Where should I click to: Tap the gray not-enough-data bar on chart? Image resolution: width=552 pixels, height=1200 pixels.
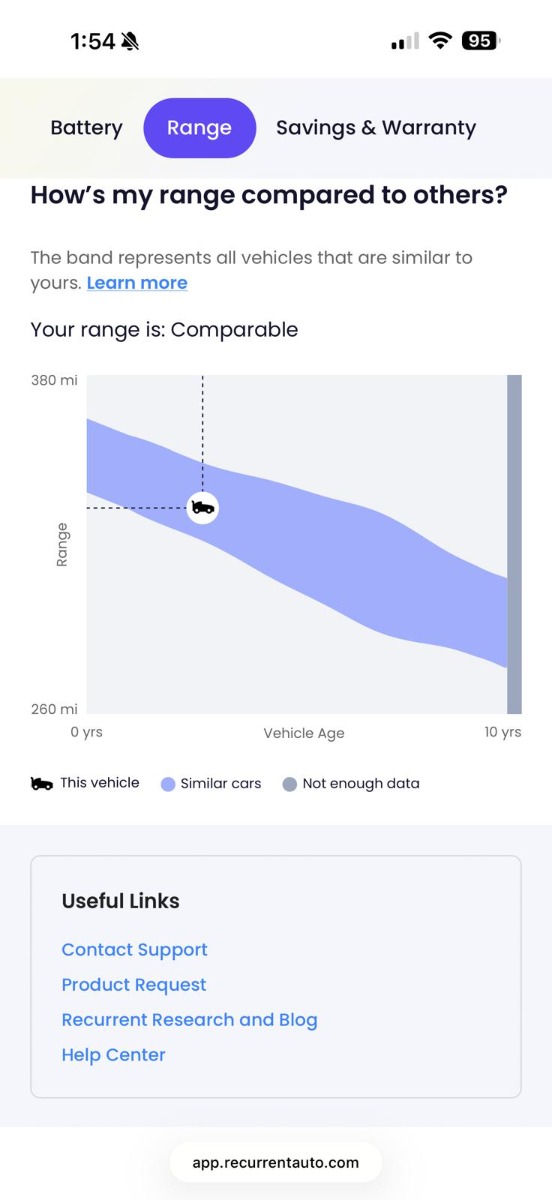click(514, 544)
